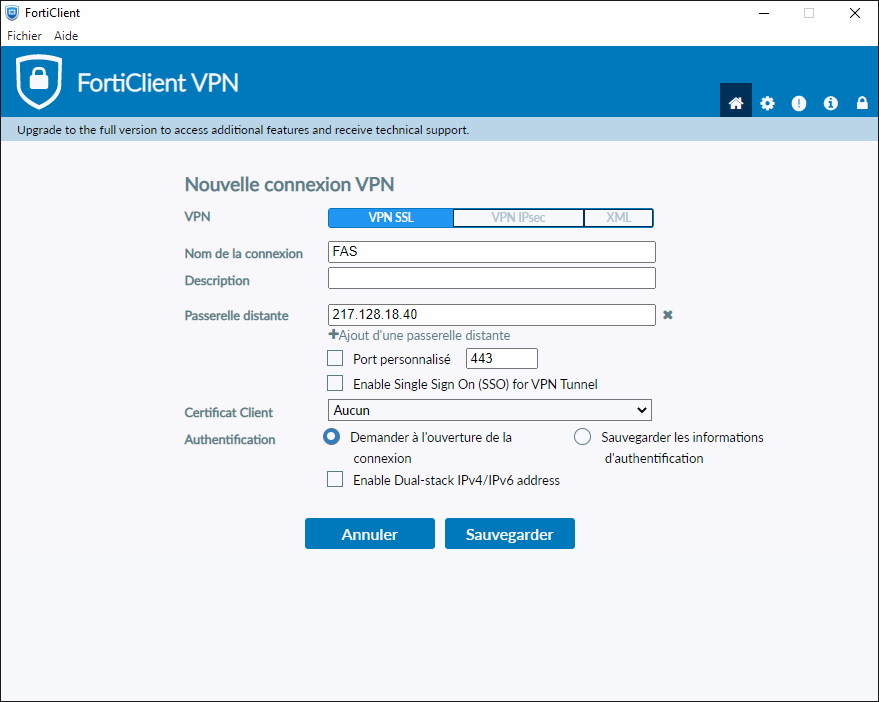This screenshot has height=702, width=879.
Task: Click into the Description text field
Action: [x=492, y=278]
